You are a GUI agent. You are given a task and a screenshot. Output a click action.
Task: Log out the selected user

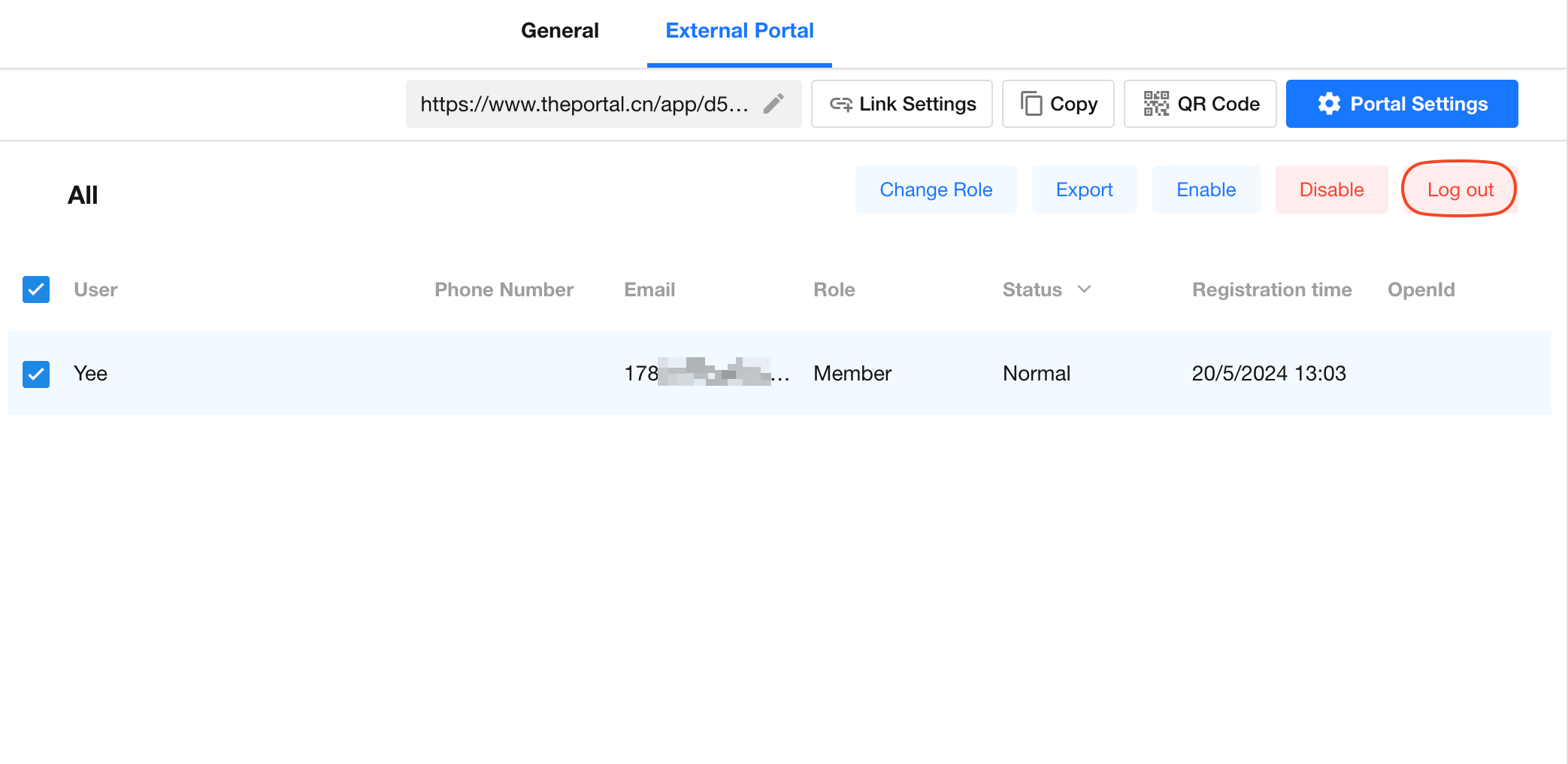pyautogui.click(x=1460, y=189)
